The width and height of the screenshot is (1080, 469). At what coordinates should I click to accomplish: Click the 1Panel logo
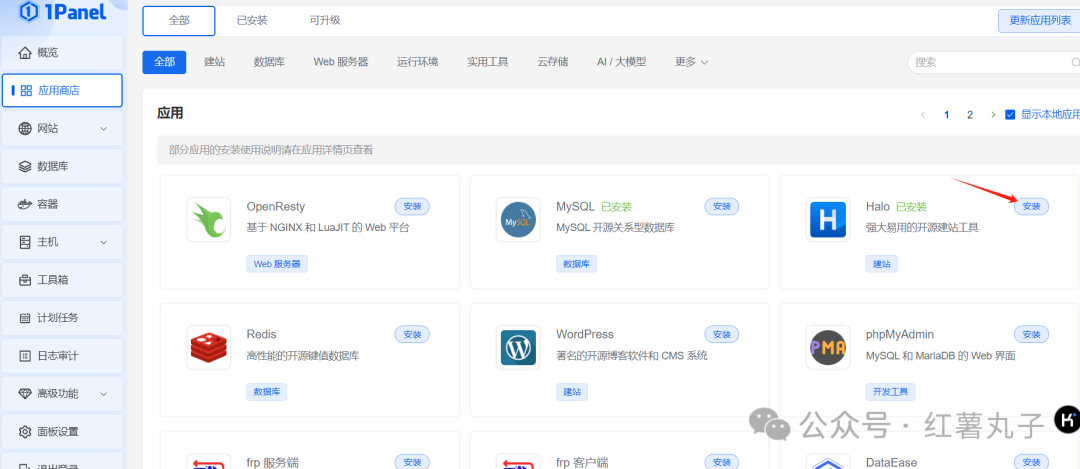pos(63,10)
